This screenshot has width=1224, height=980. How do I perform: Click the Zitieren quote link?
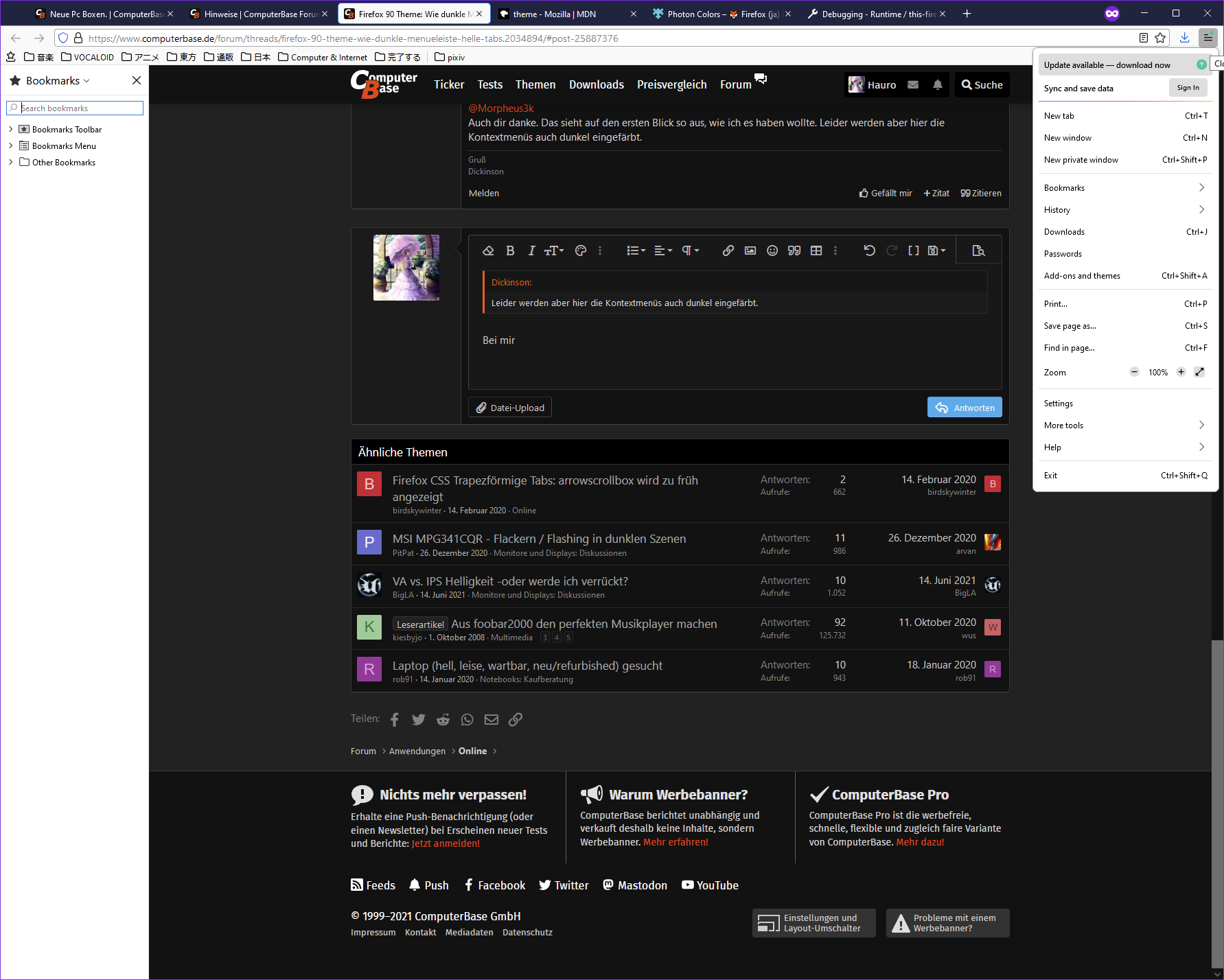click(981, 193)
